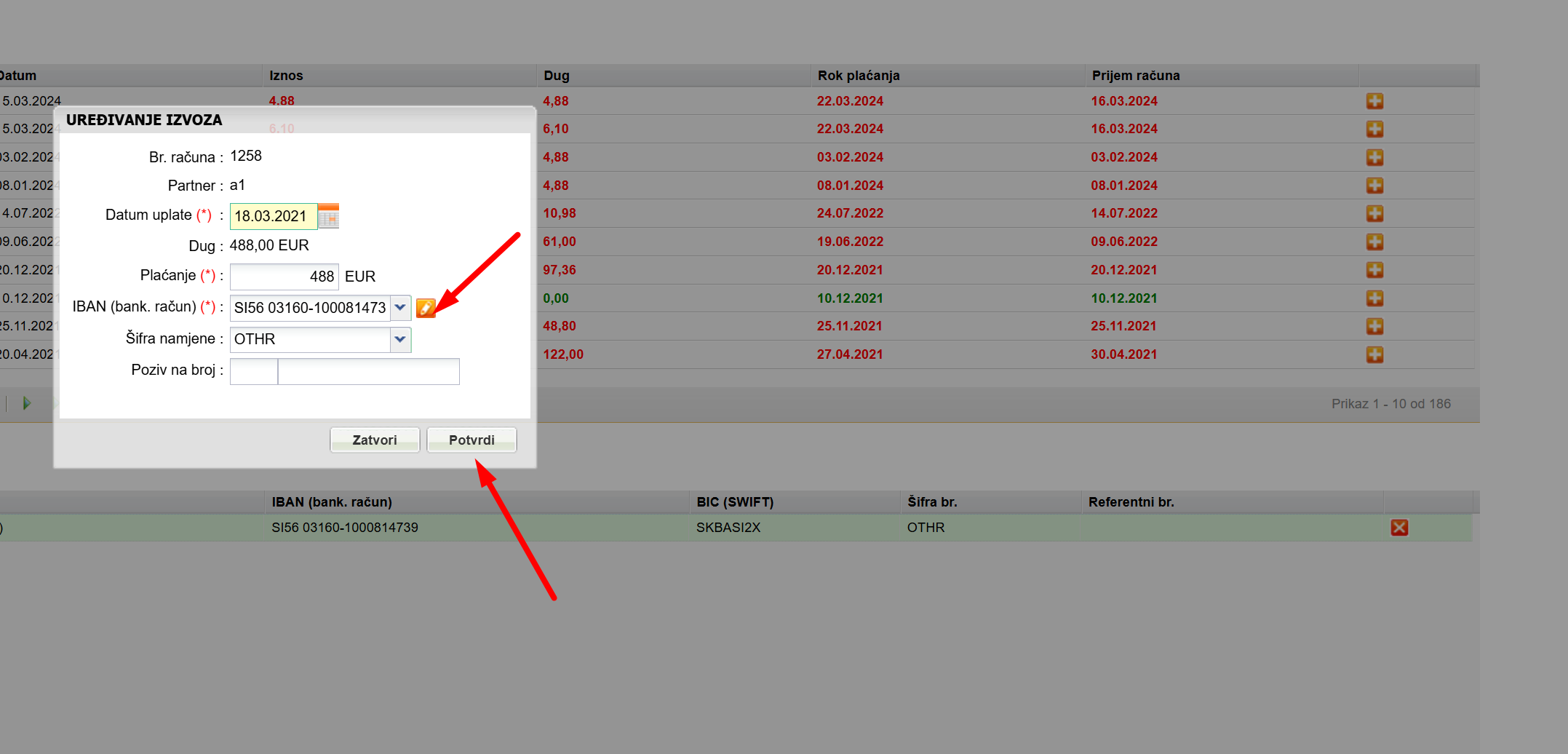Click Prikaz 1 - 10 od 186 text

pyautogui.click(x=1391, y=404)
